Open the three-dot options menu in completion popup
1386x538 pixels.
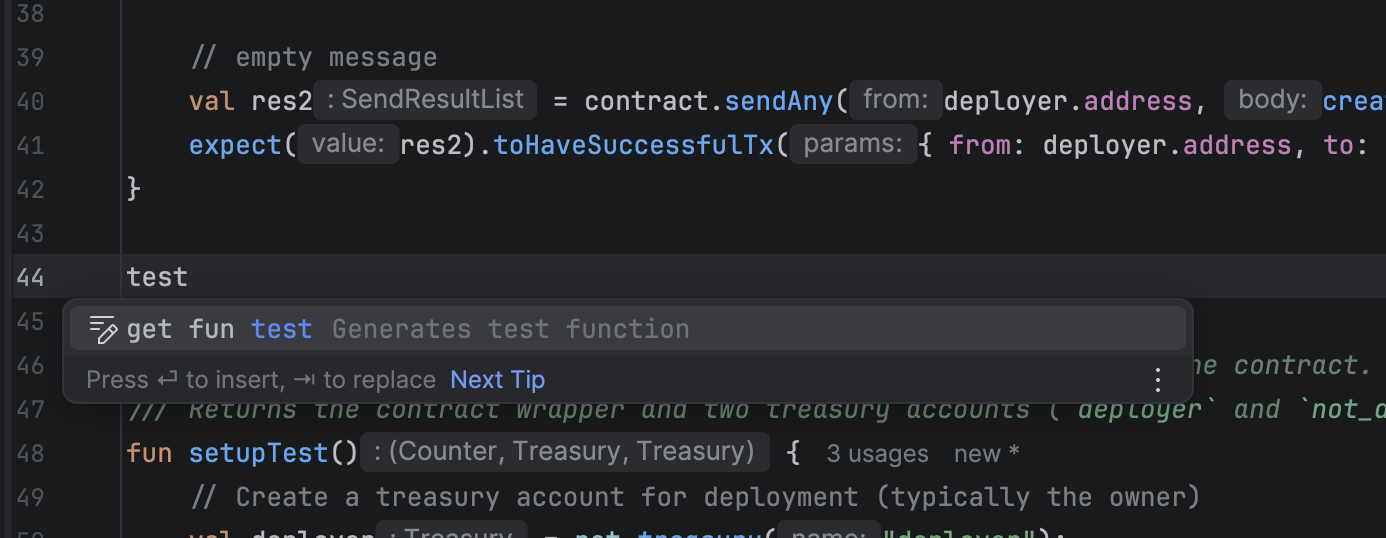(1157, 380)
